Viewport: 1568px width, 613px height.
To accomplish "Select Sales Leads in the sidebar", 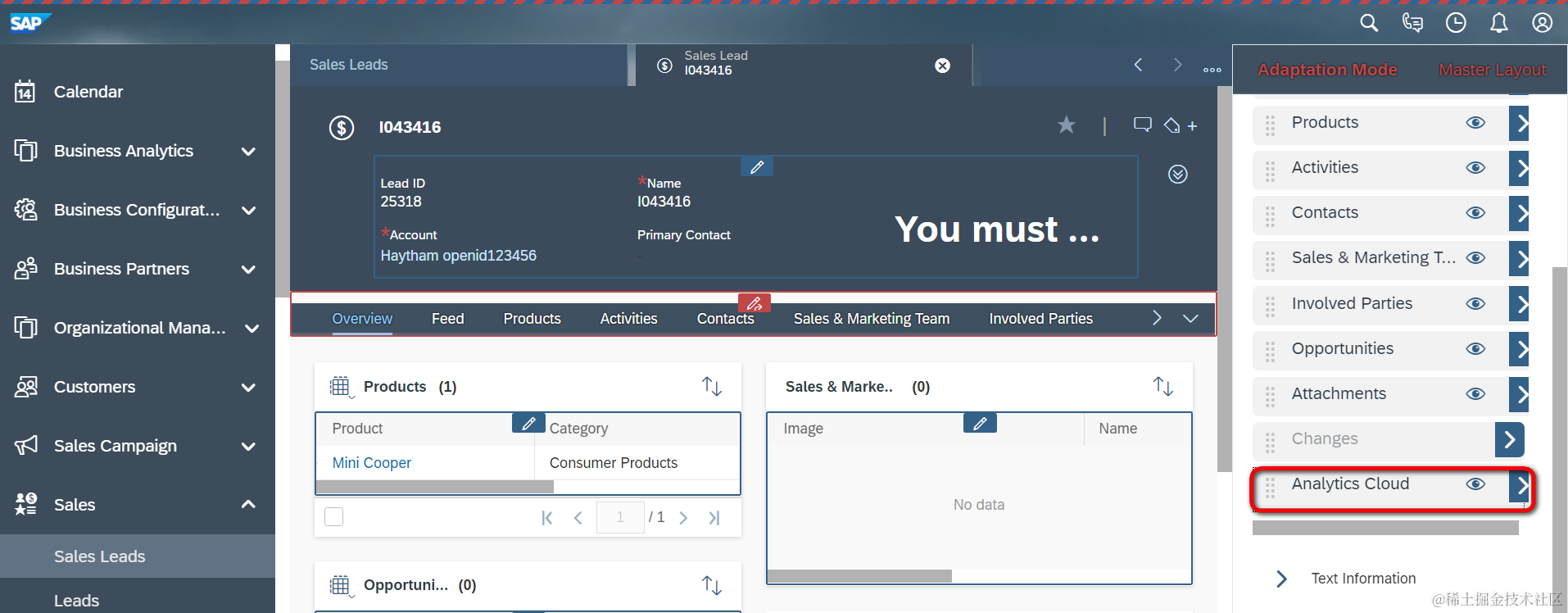I will point(138,556).
